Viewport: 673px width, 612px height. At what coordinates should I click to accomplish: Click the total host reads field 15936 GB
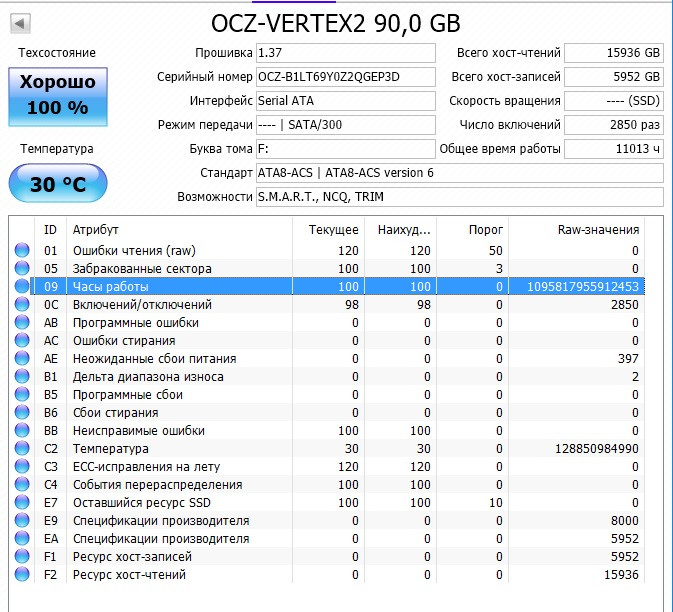[614, 53]
